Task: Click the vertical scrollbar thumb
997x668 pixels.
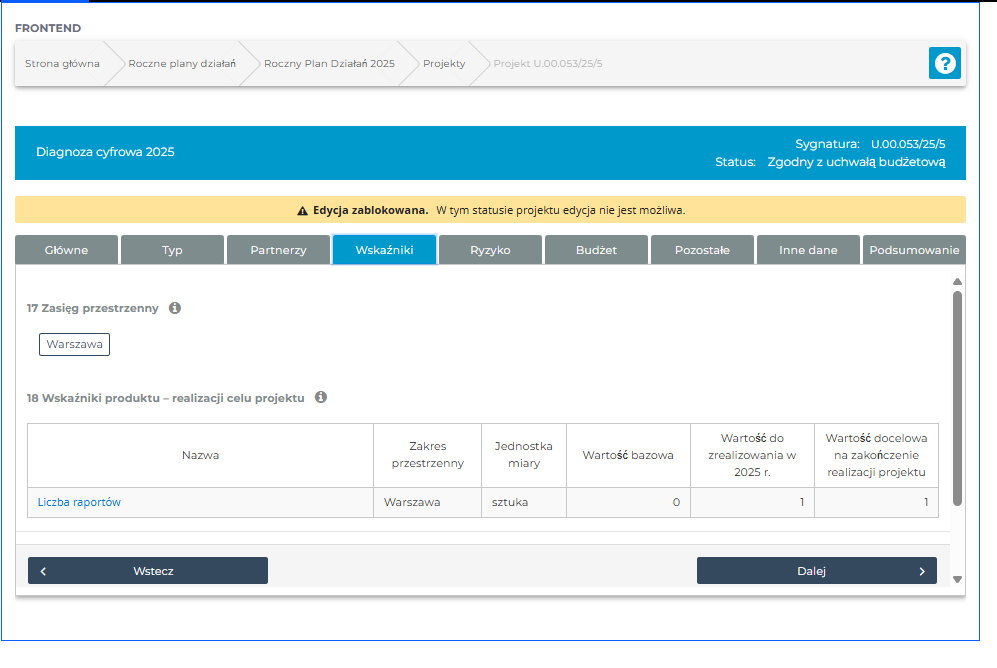Action: pyautogui.click(x=957, y=398)
